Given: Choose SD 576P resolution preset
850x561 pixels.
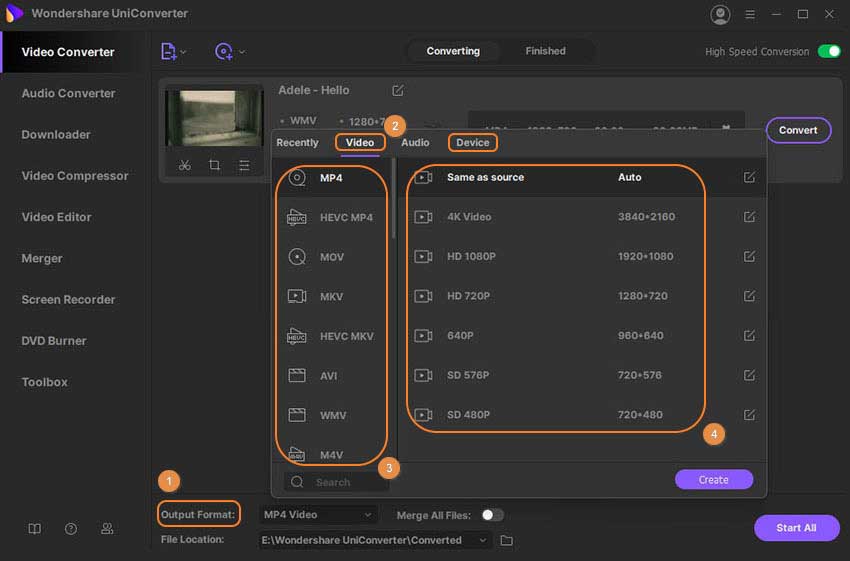Looking at the screenshot, I should [583, 375].
